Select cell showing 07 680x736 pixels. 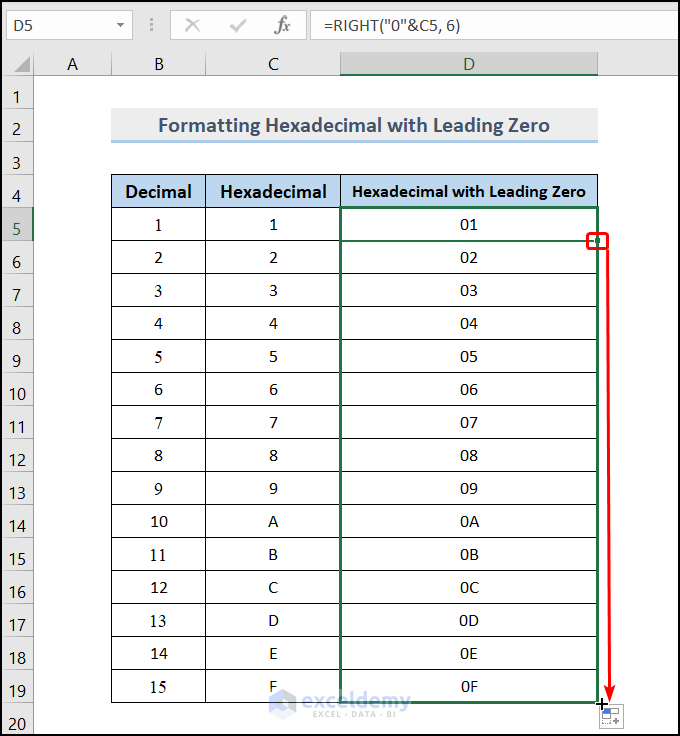tap(469, 422)
